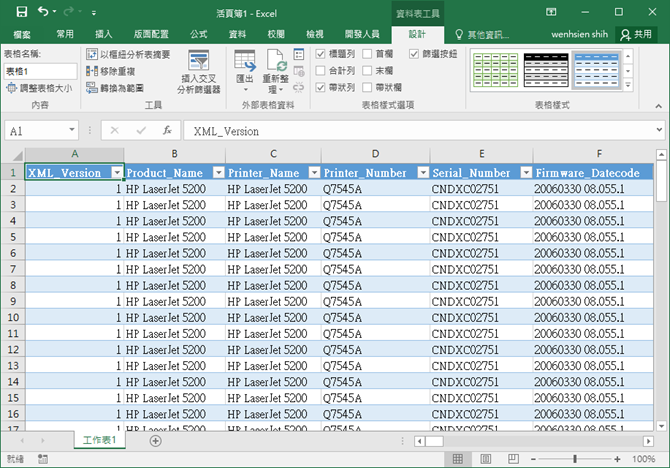Image resolution: width=670 pixels, height=468 pixels.
Task: Switch to the 版面配置 tab
Action: click(x=151, y=34)
